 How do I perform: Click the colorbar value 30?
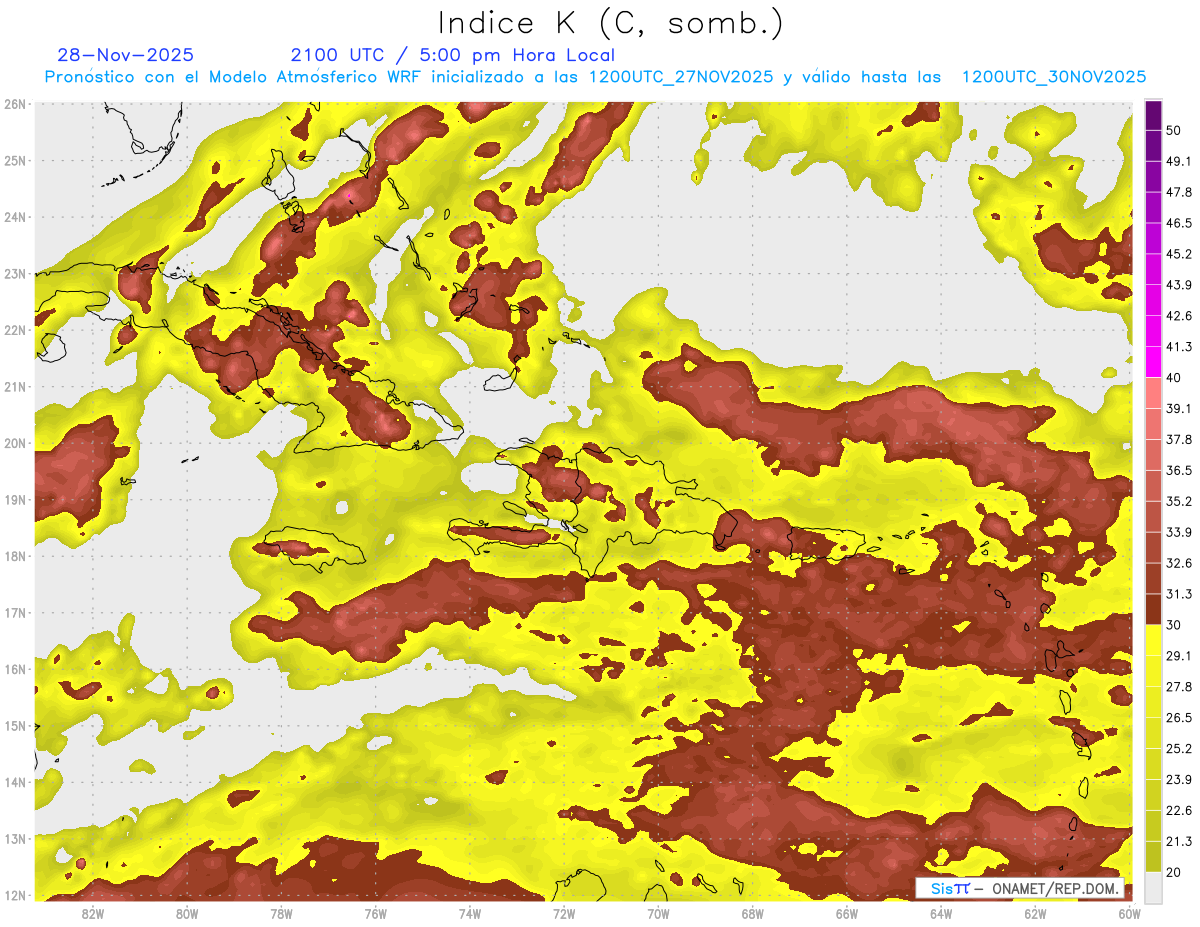click(1174, 625)
